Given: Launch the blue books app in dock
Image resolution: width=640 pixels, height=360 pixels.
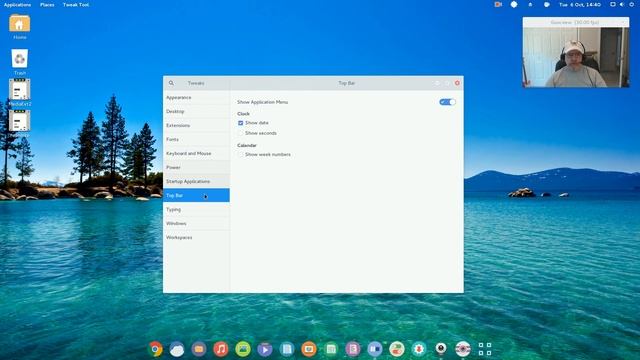Looking at the screenshot, I should (375, 349).
